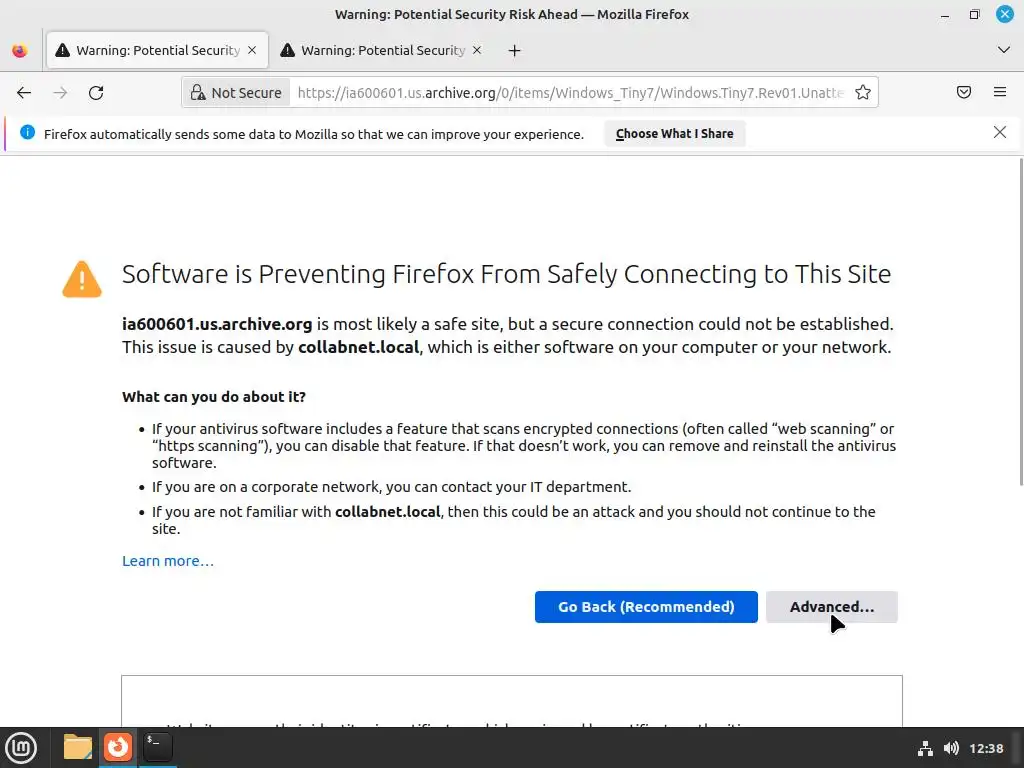This screenshot has width=1024, height=768.
Task: Open the Save to Pocket icon
Action: [964, 93]
